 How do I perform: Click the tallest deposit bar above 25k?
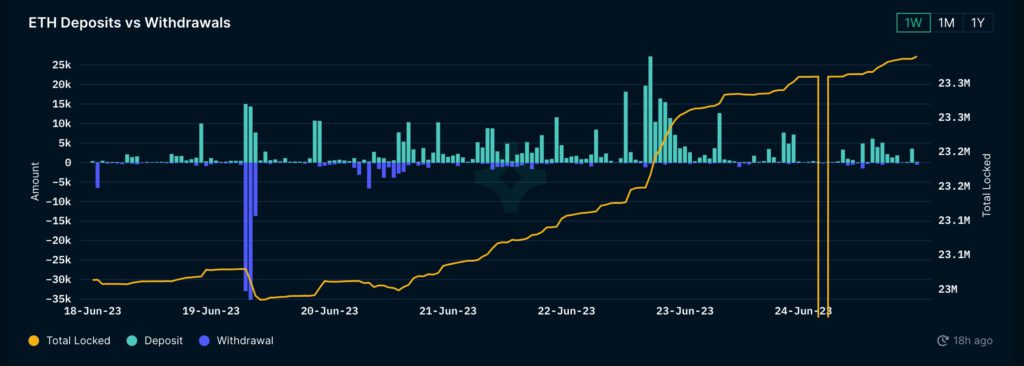coord(650,110)
